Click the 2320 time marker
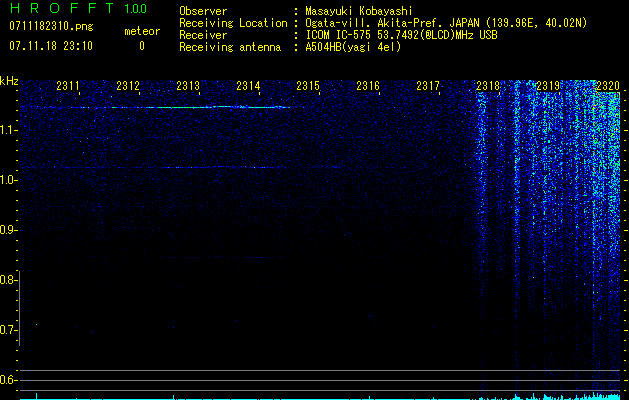629x400 pixels. (x=608, y=85)
